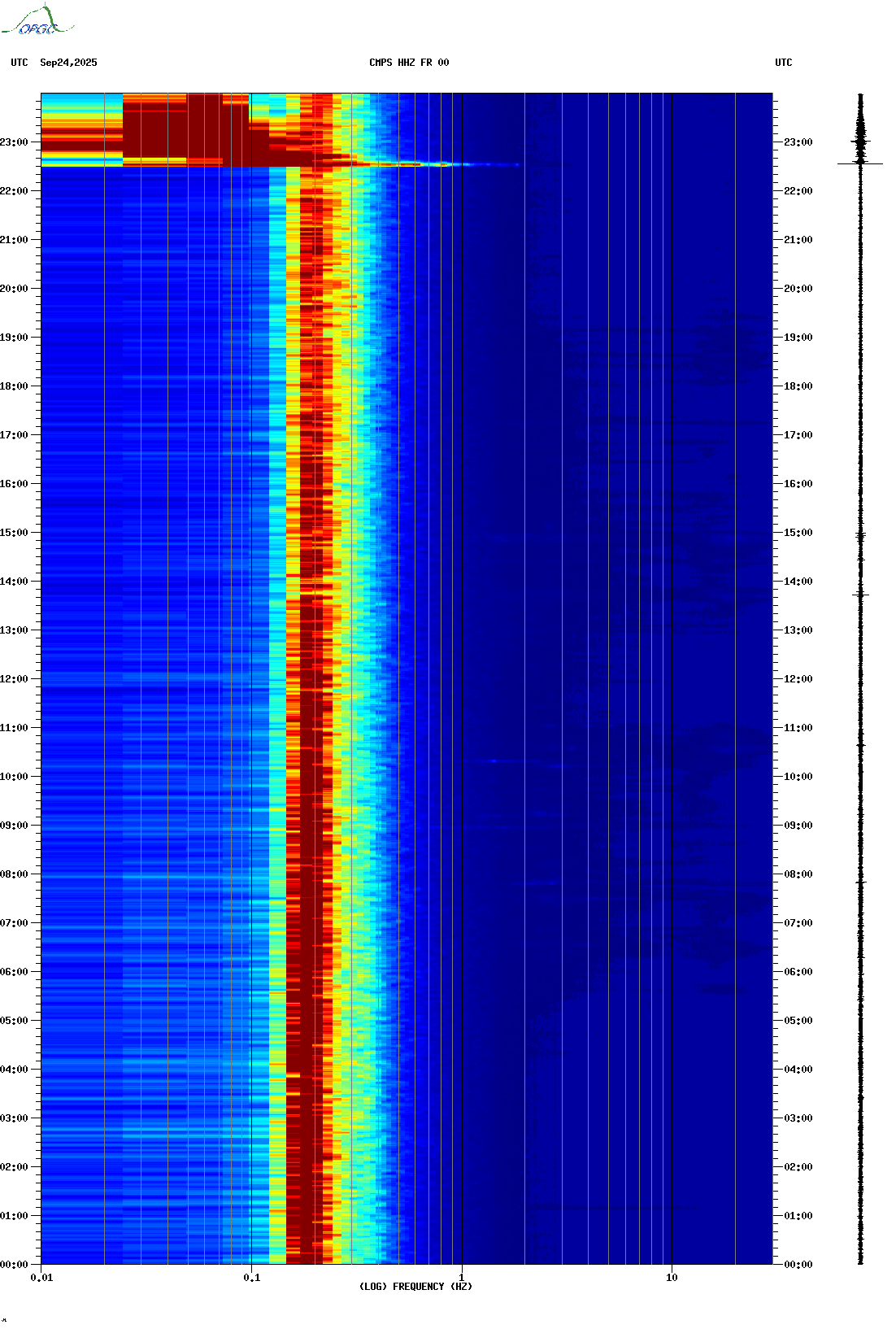
Task: Click the right-axis 08:00 time label
Action: tap(798, 874)
